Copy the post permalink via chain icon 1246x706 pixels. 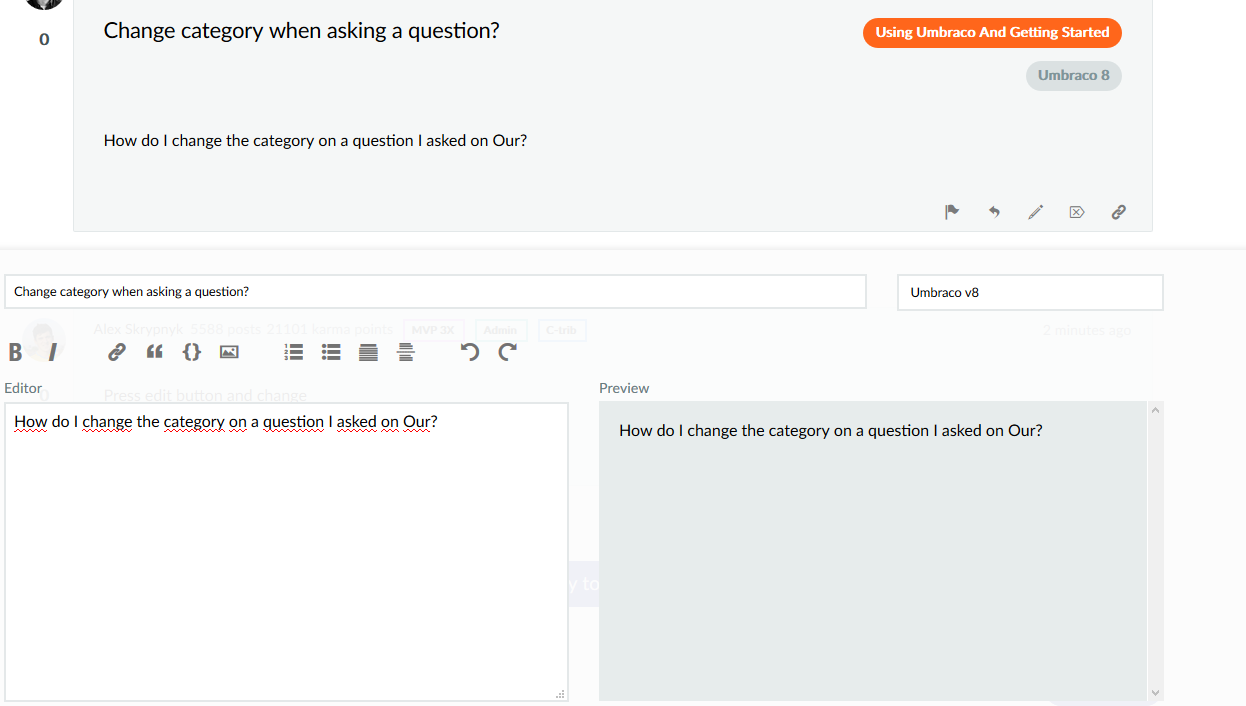point(1119,212)
